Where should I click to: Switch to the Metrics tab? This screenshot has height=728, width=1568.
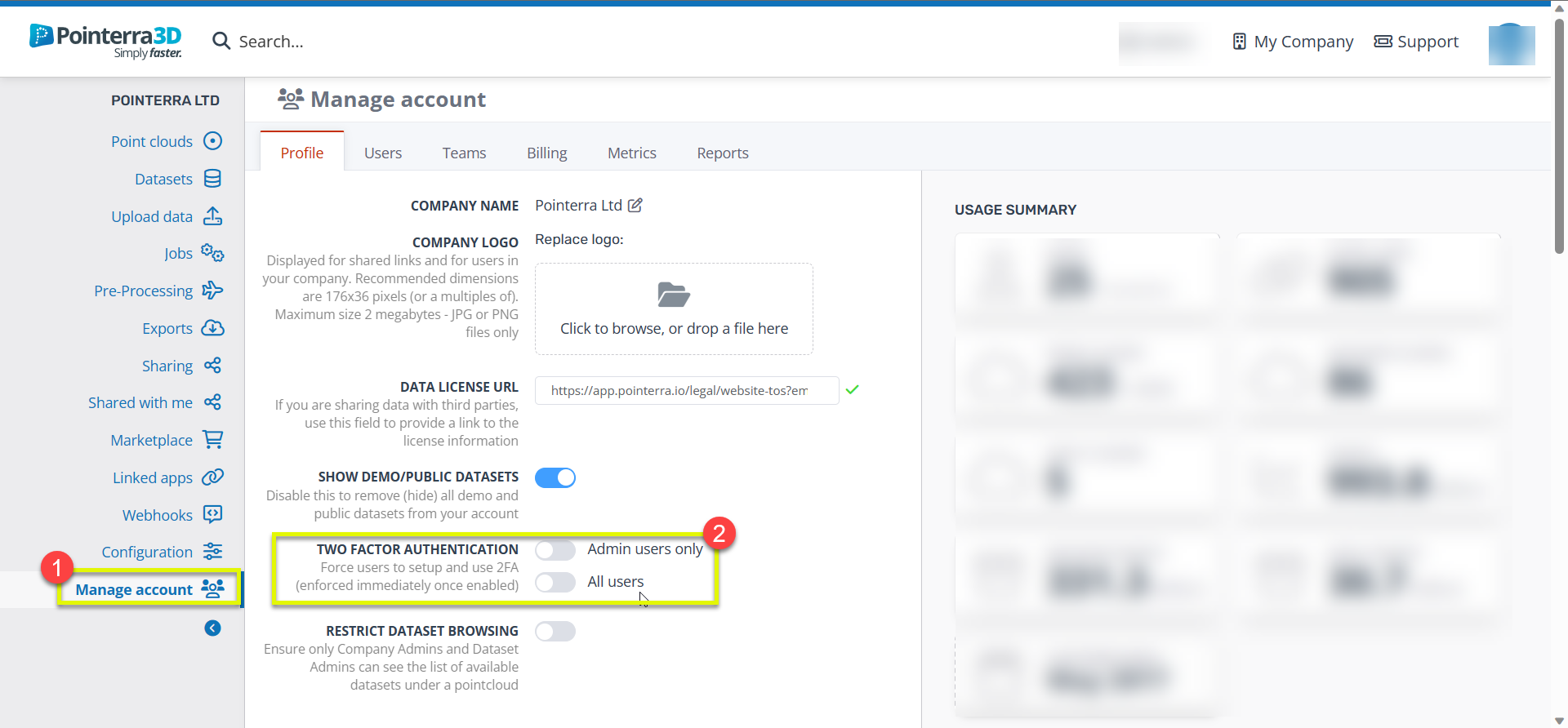632,153
